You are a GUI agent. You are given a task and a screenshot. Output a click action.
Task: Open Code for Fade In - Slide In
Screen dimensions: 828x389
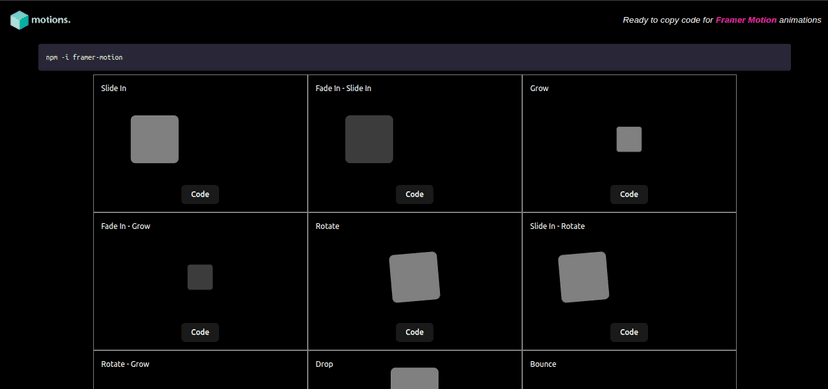415,194
